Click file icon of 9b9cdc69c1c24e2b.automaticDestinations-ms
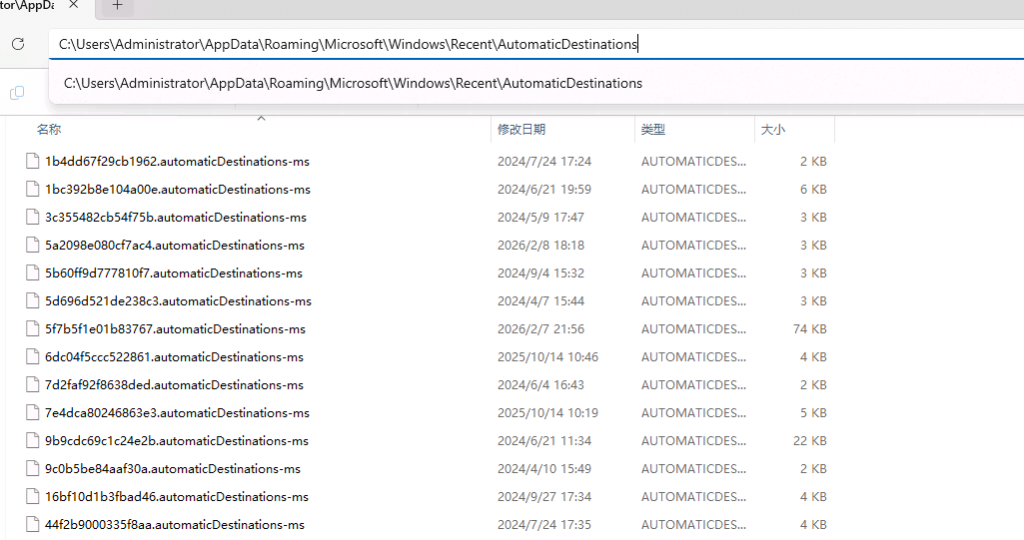1024x540 pixels. point(32,441)
